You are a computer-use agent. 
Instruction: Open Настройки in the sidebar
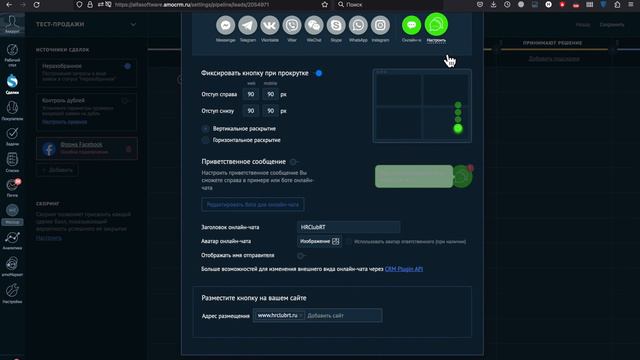tap(12, 293)
